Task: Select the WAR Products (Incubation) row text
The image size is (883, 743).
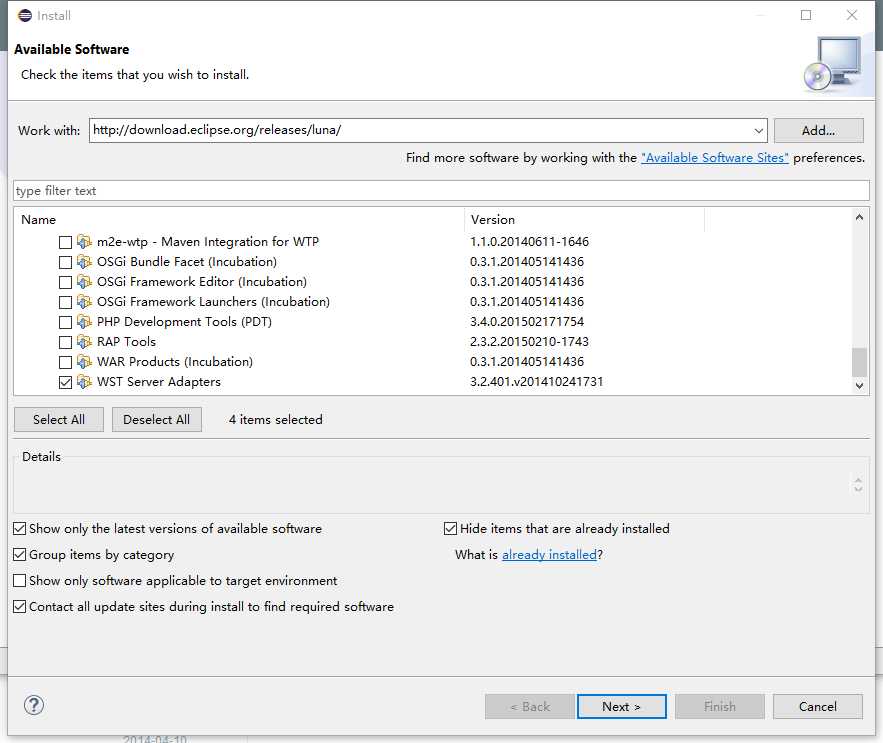Action: [175, 362]
